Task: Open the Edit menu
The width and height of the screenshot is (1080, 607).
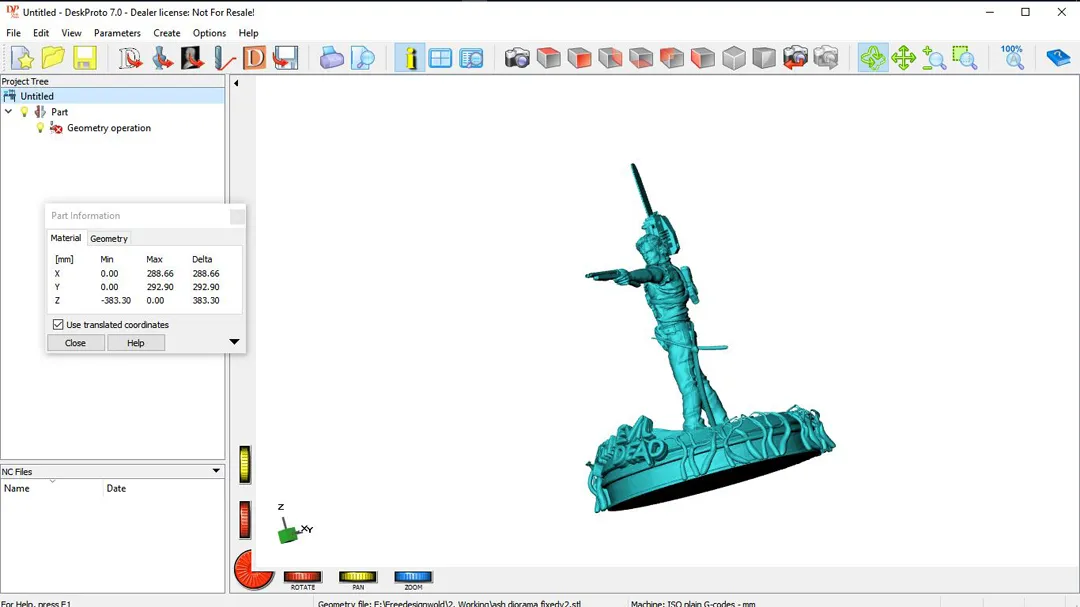Action: pos(41,33)
